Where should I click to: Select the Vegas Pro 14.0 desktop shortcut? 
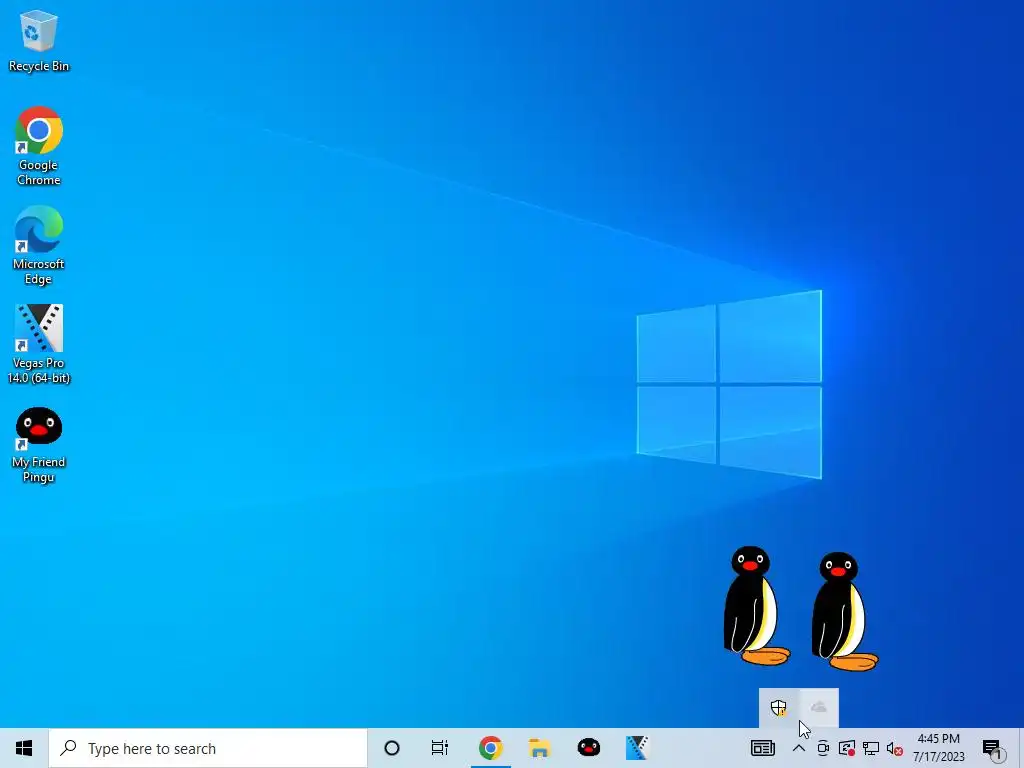point(39,344)
